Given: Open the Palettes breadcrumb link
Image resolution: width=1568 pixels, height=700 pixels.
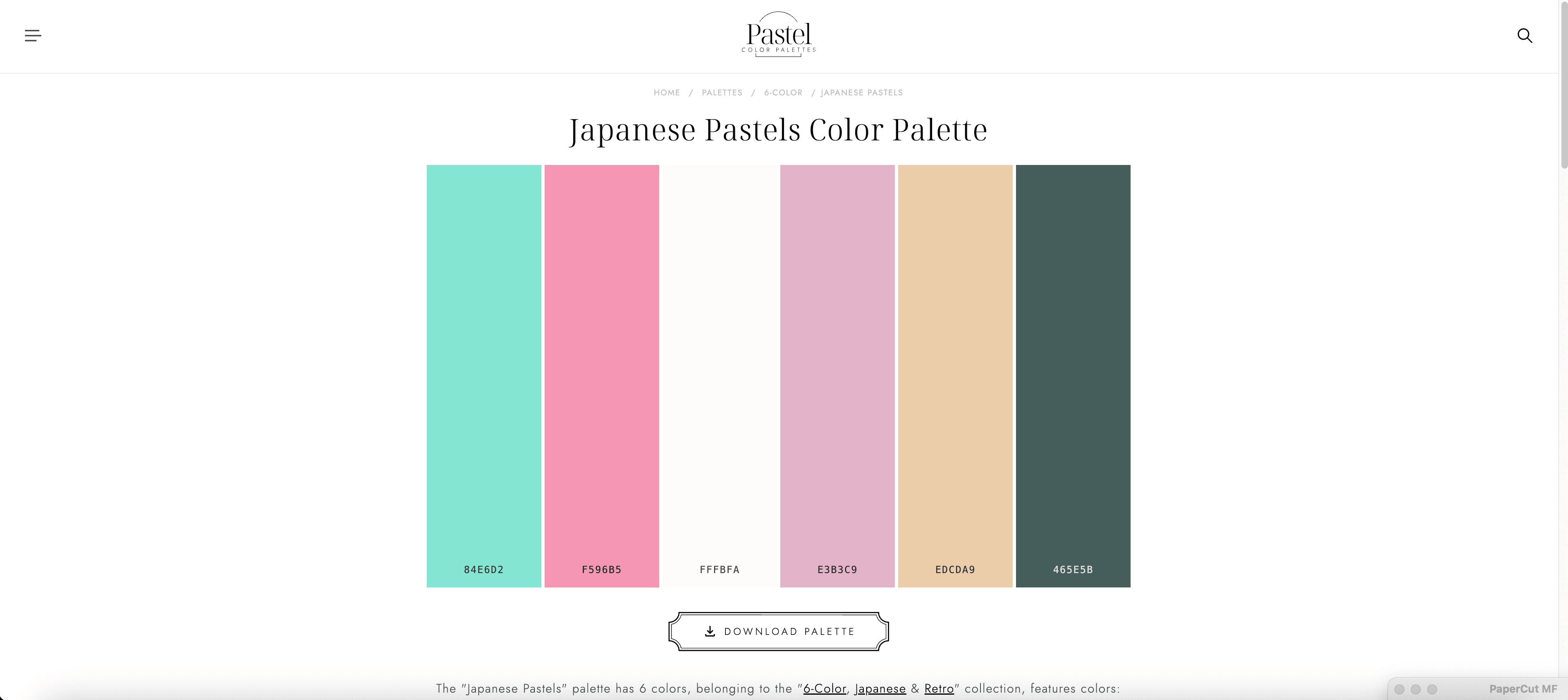Looking at the screenshot, I should click(x=722, y=93).
